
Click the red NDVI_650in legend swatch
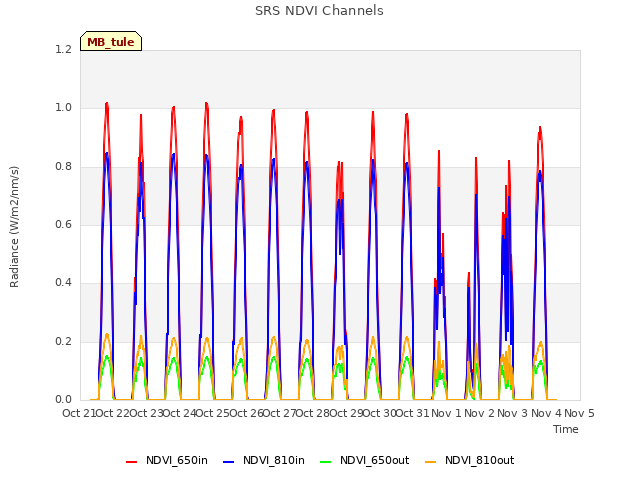click(x=131, y=461)
